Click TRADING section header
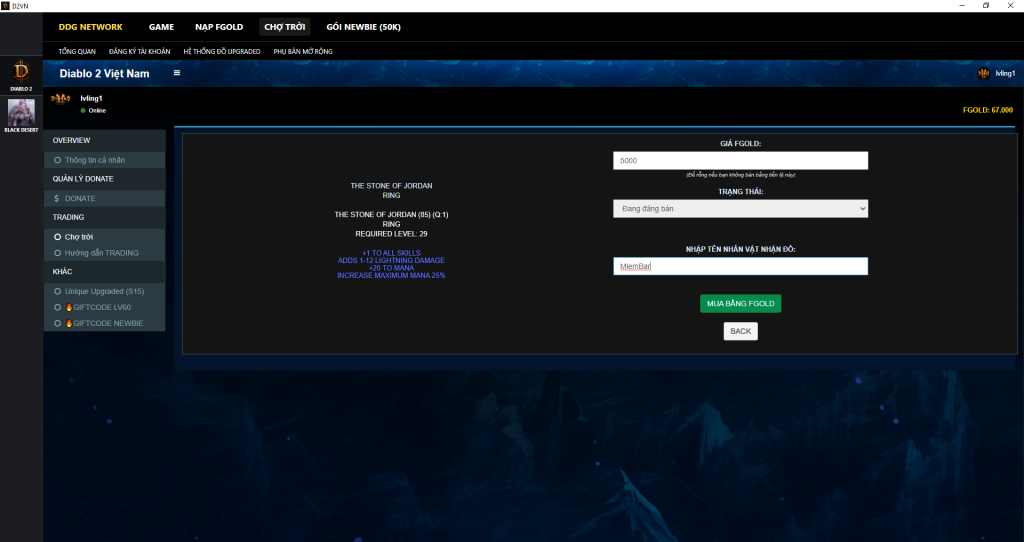This screenshot has width=1024, height=542. click(x=68, y=217)
